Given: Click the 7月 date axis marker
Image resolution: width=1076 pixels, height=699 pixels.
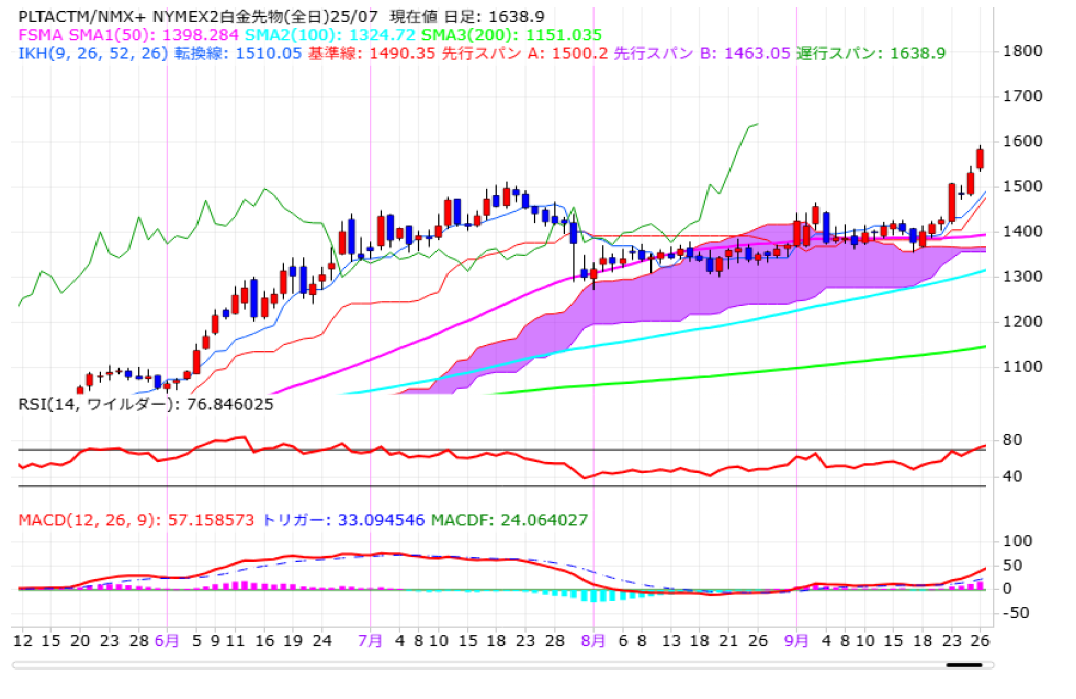Looking at the screenshot, I should click(370, 641).
